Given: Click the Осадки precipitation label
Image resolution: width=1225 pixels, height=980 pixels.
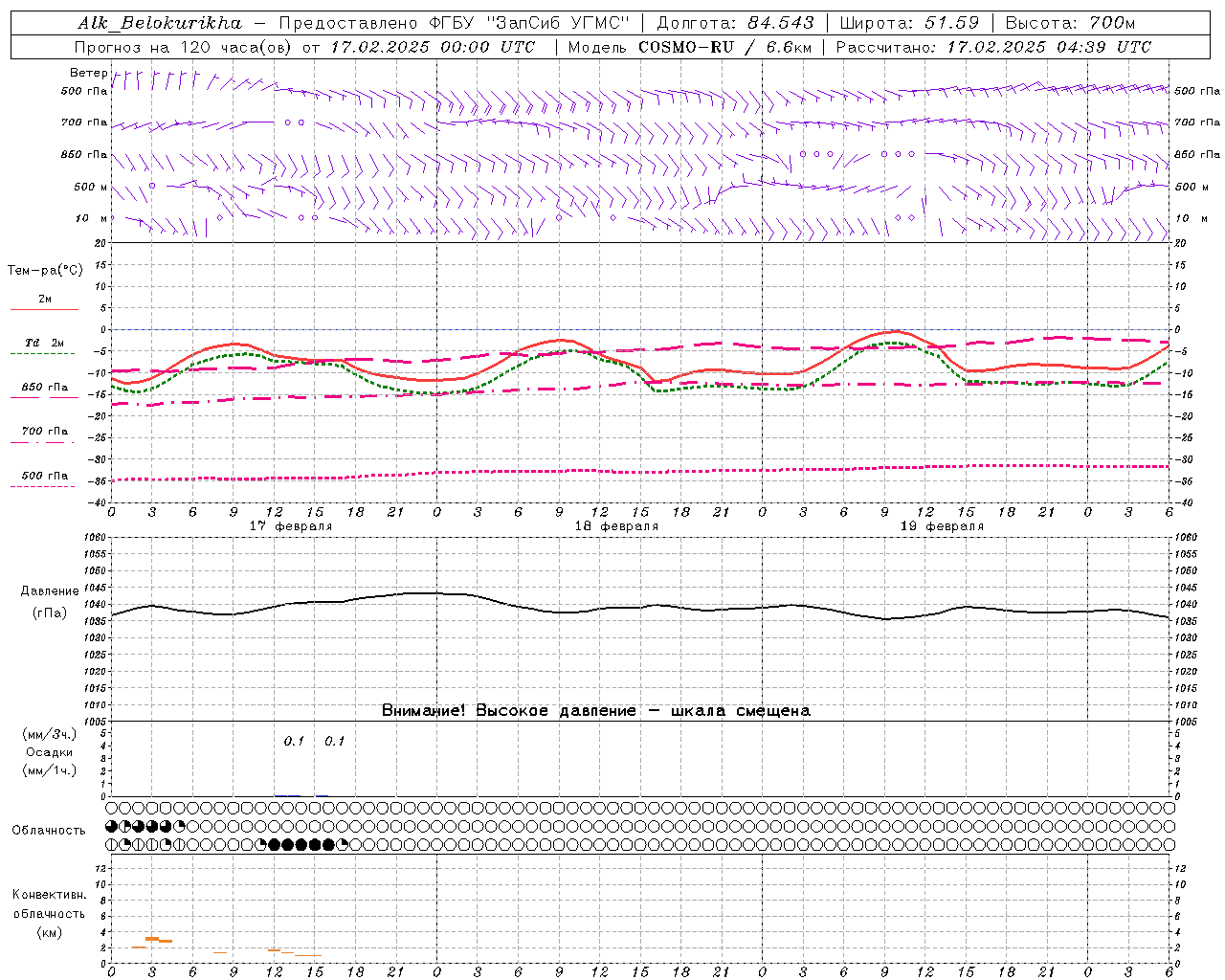Looking at the screenshot, I should click(49, 752).
